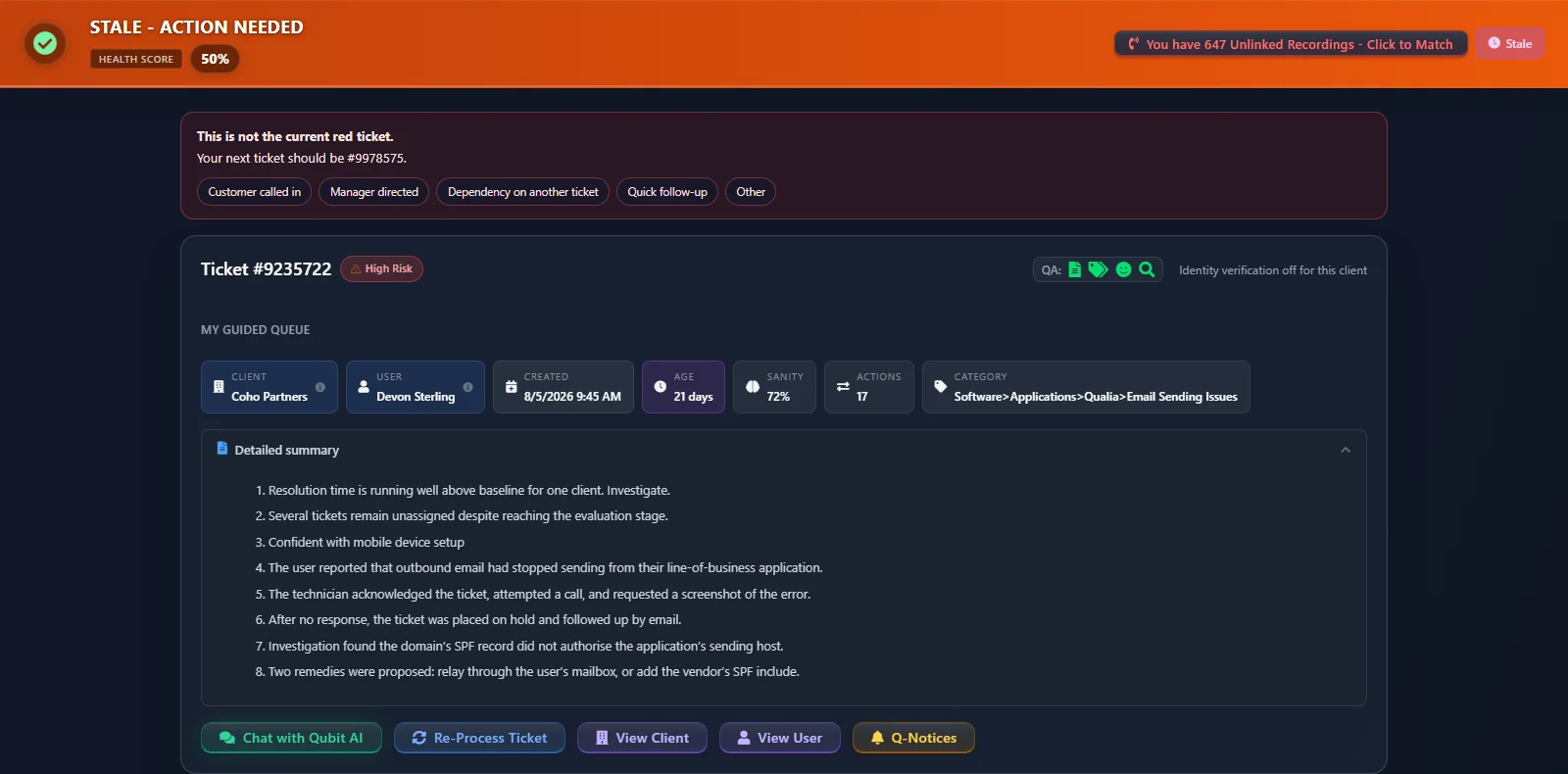Open the View Client page
The width and height of the screenshot is (1568, 774).
(x=642, y=738)
